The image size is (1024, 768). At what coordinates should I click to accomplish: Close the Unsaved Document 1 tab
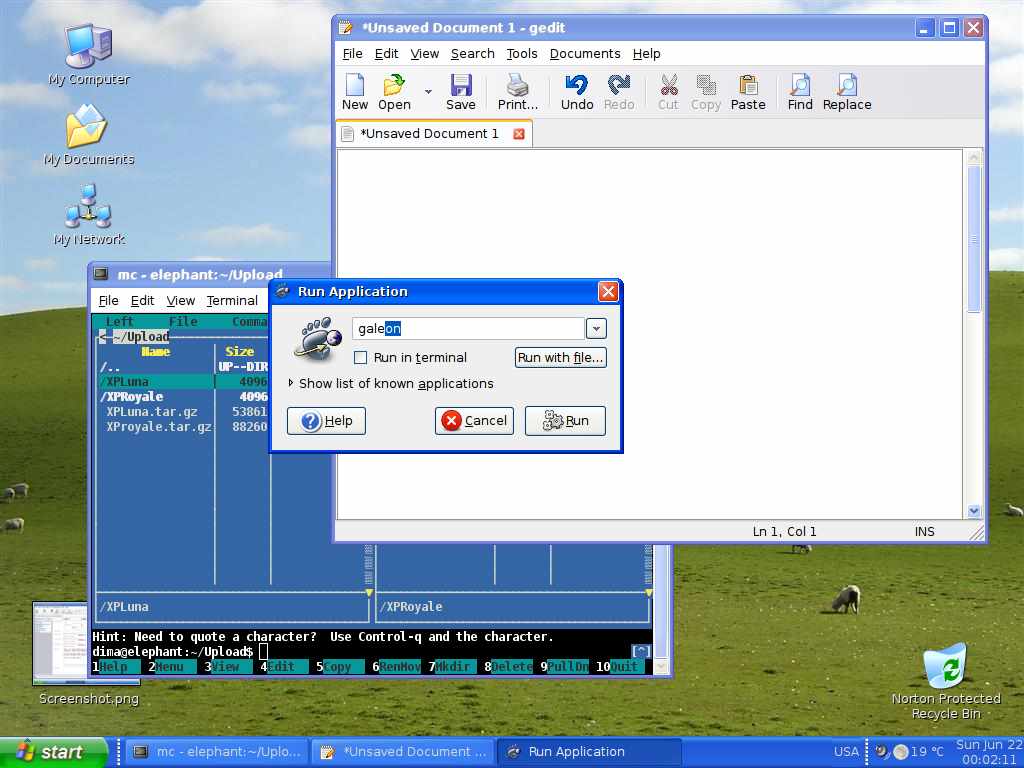pos(519,134)
